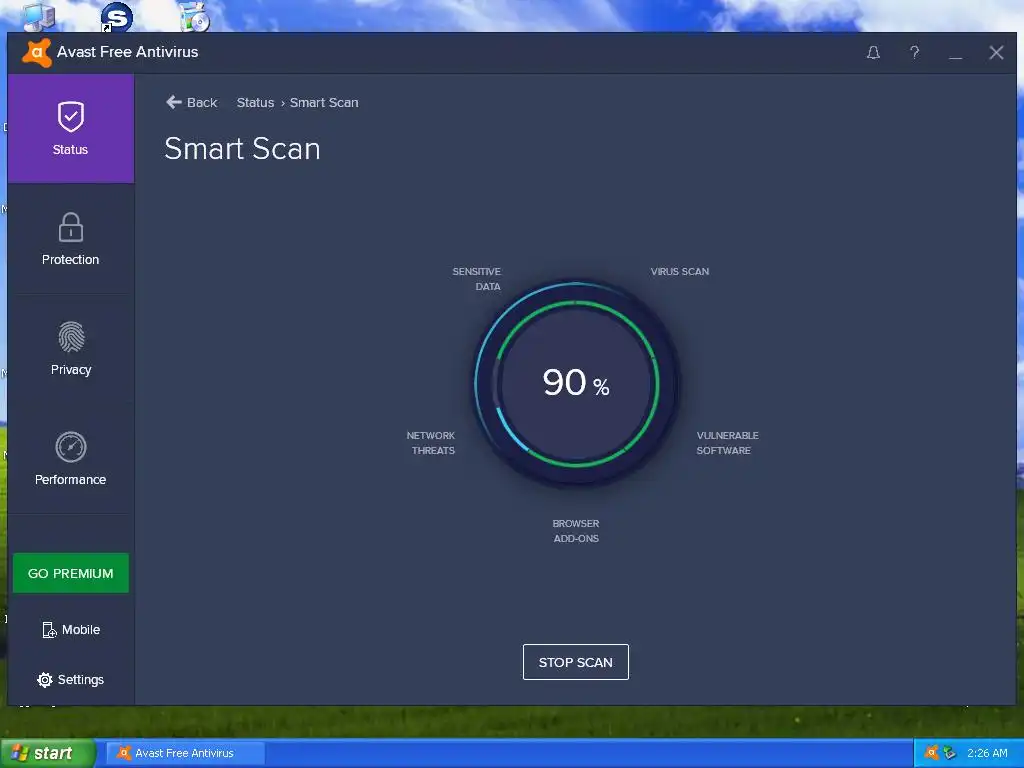Stop the running Smart Scan

point(575,662)
